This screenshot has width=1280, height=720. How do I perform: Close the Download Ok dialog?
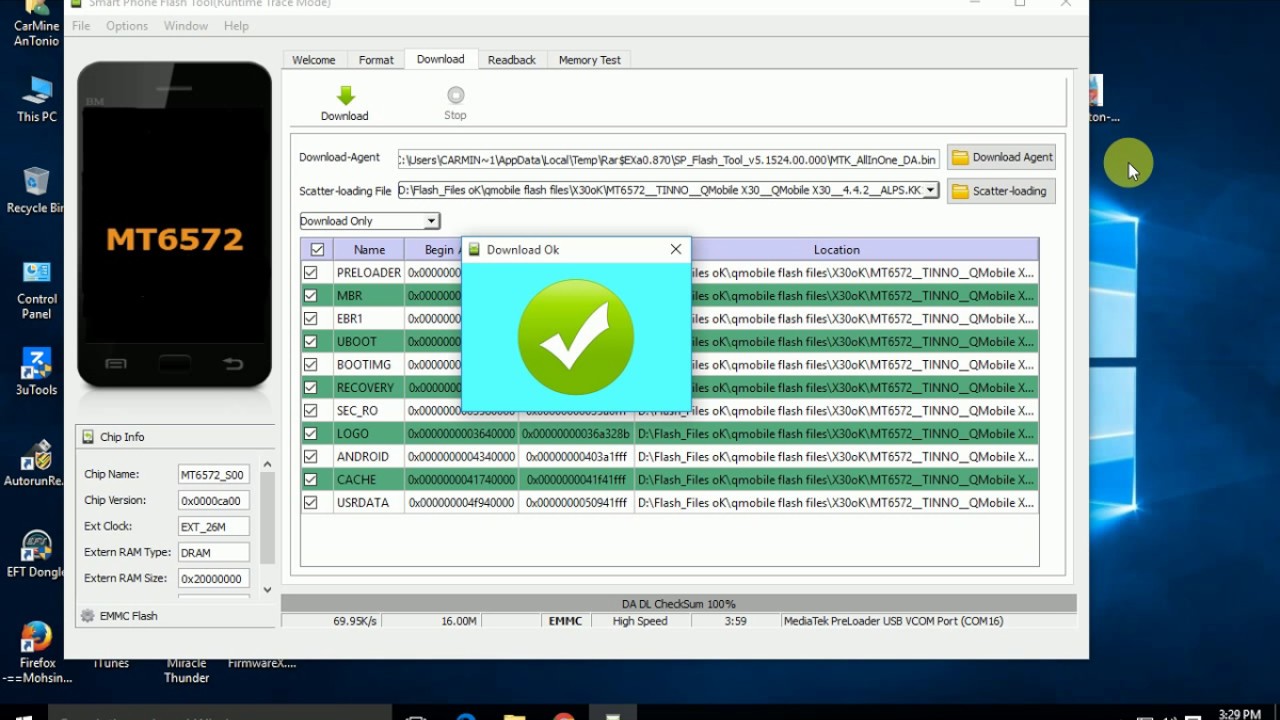coord(676,249)
